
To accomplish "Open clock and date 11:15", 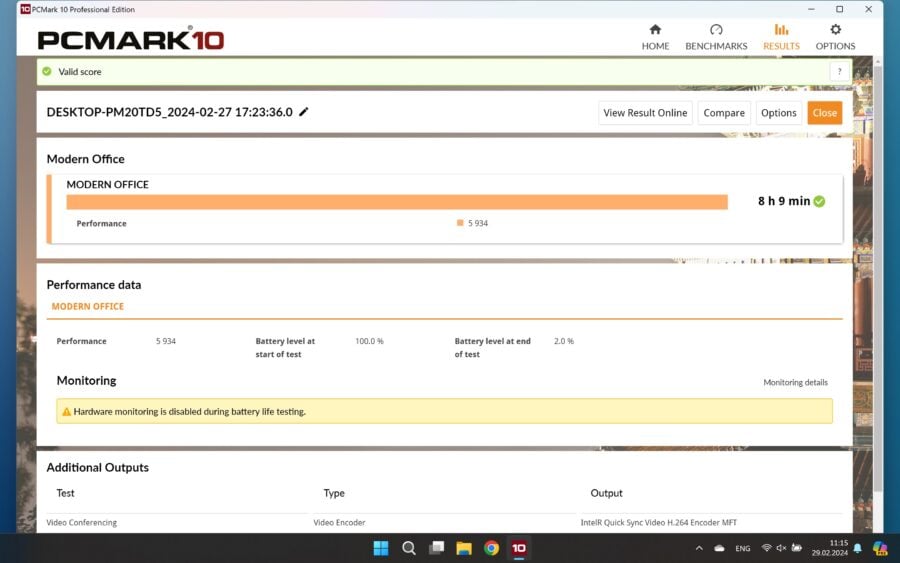I will point(829,548).
